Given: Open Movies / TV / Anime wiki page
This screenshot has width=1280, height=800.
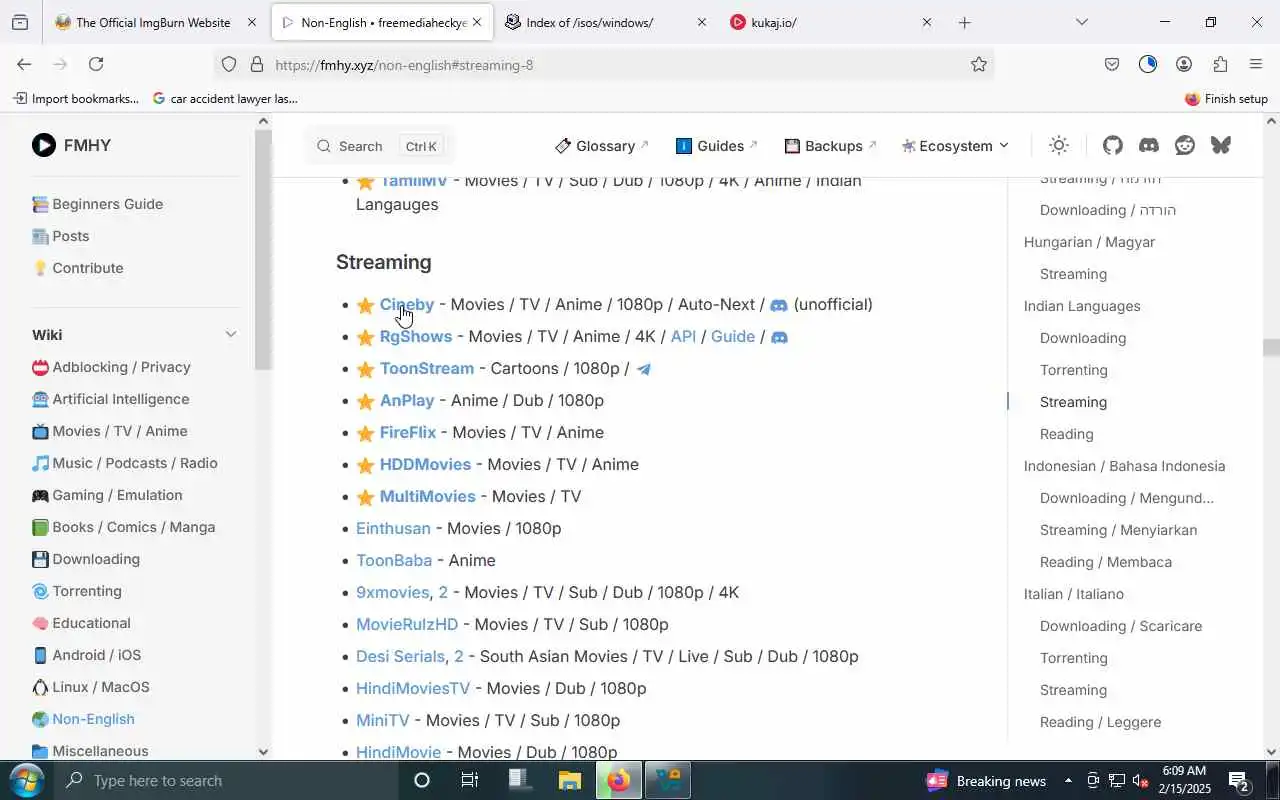Looking at the screenshot, I should pyautogui.click(x=109, y=431).
